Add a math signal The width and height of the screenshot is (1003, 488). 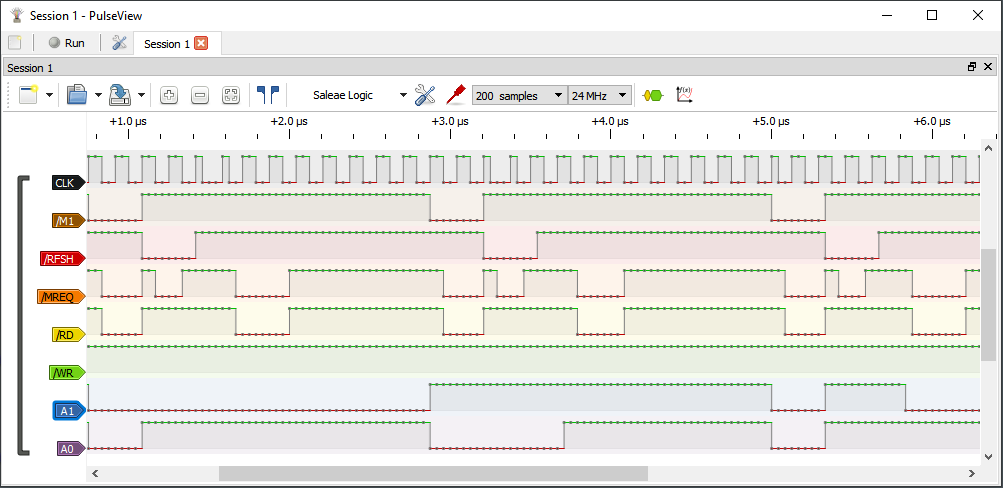pyautogui.click(x=685, y=95)
